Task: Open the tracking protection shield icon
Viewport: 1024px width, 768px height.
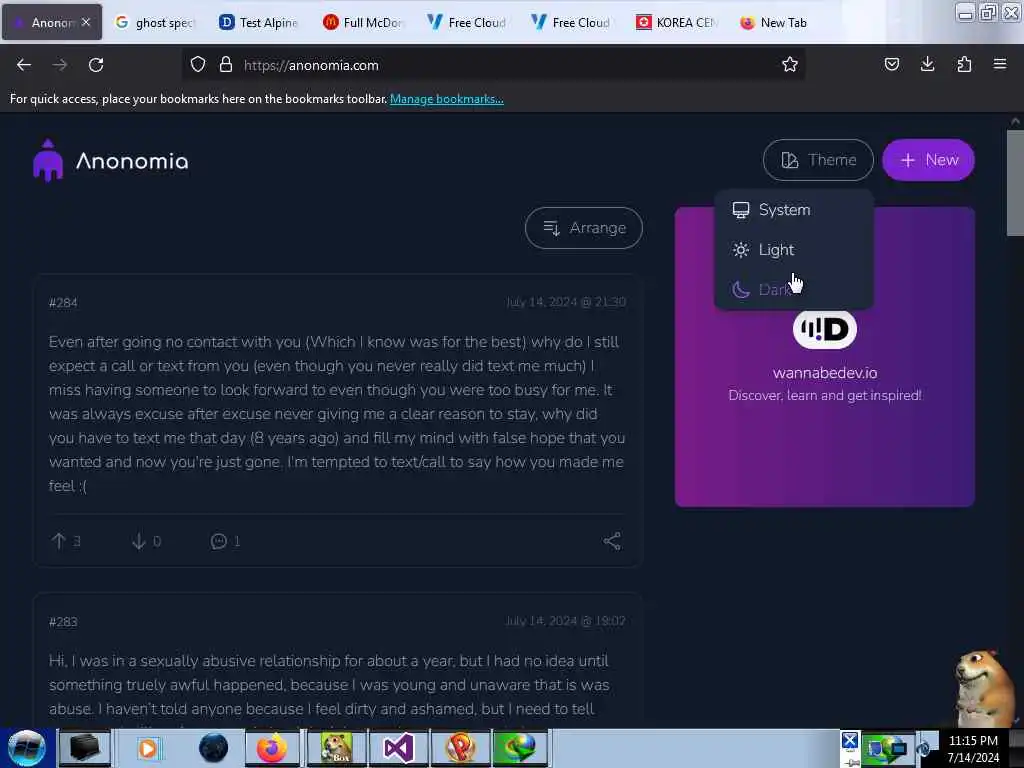Action: (198, 65)
